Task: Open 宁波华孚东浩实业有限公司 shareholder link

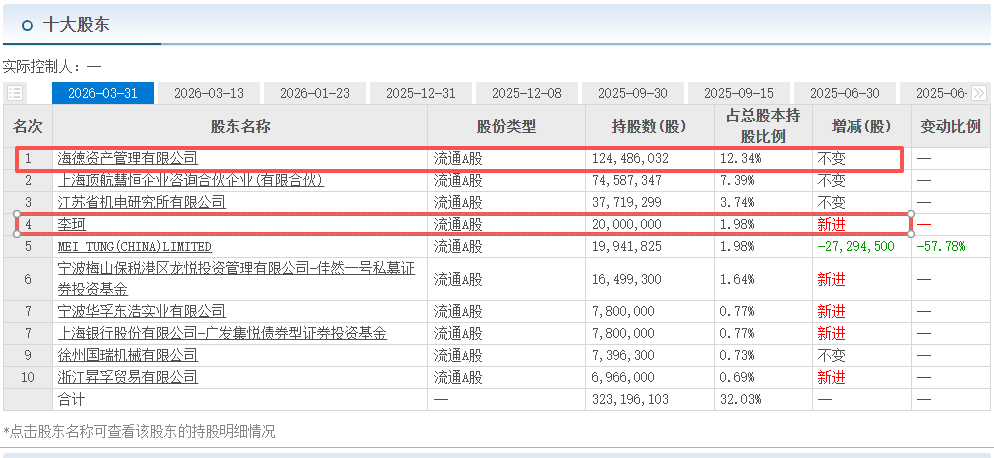Action: [141, 311]
